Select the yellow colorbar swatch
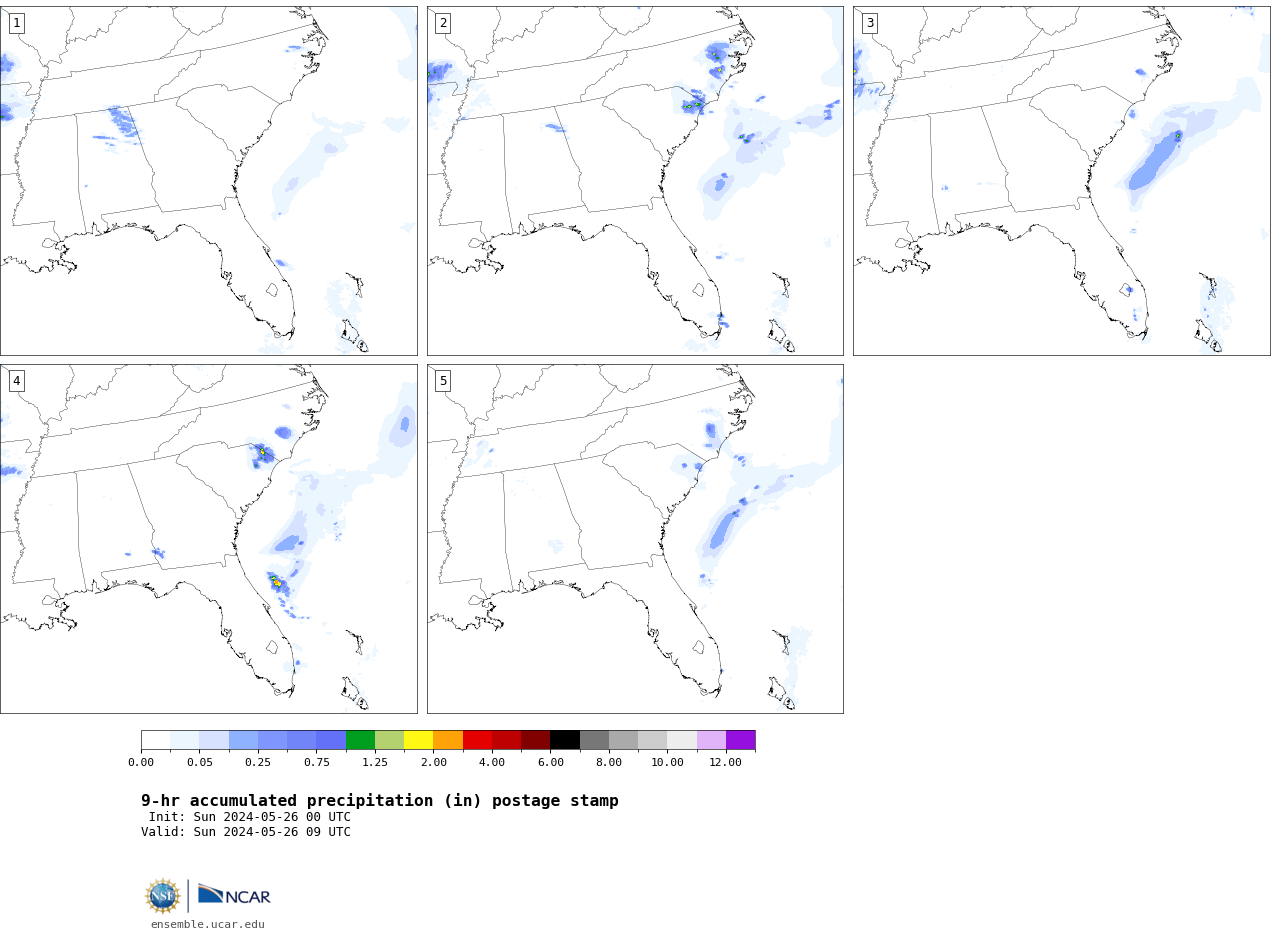 pos(418,740)
